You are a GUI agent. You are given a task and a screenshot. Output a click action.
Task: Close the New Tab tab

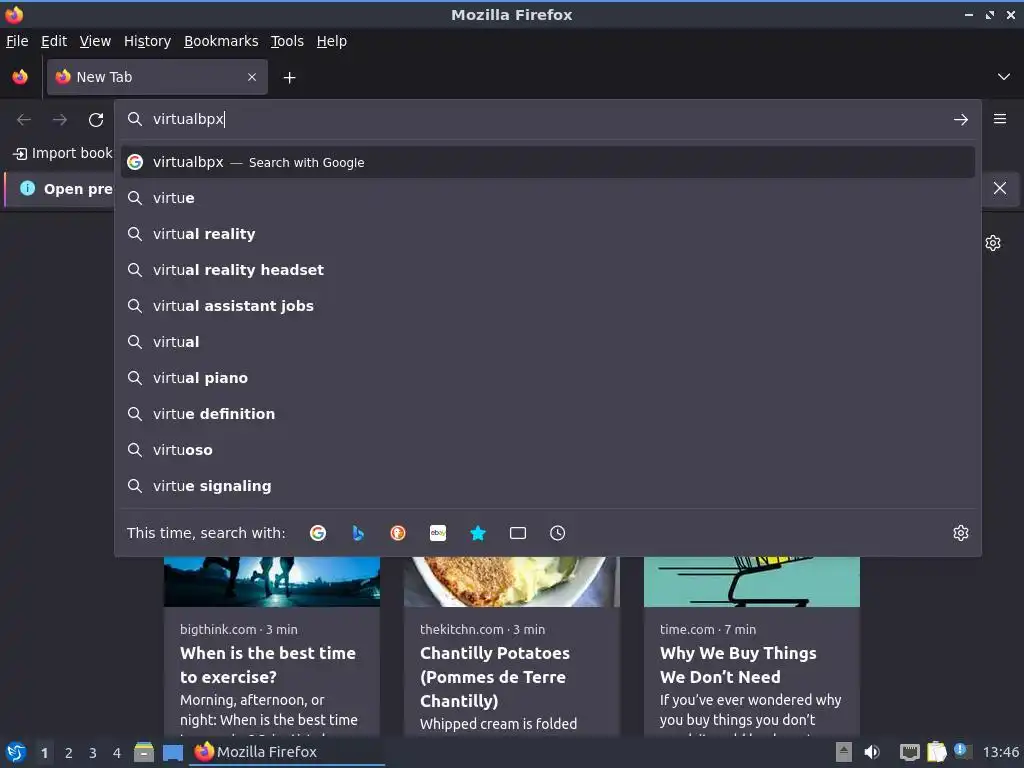[252, 77]
